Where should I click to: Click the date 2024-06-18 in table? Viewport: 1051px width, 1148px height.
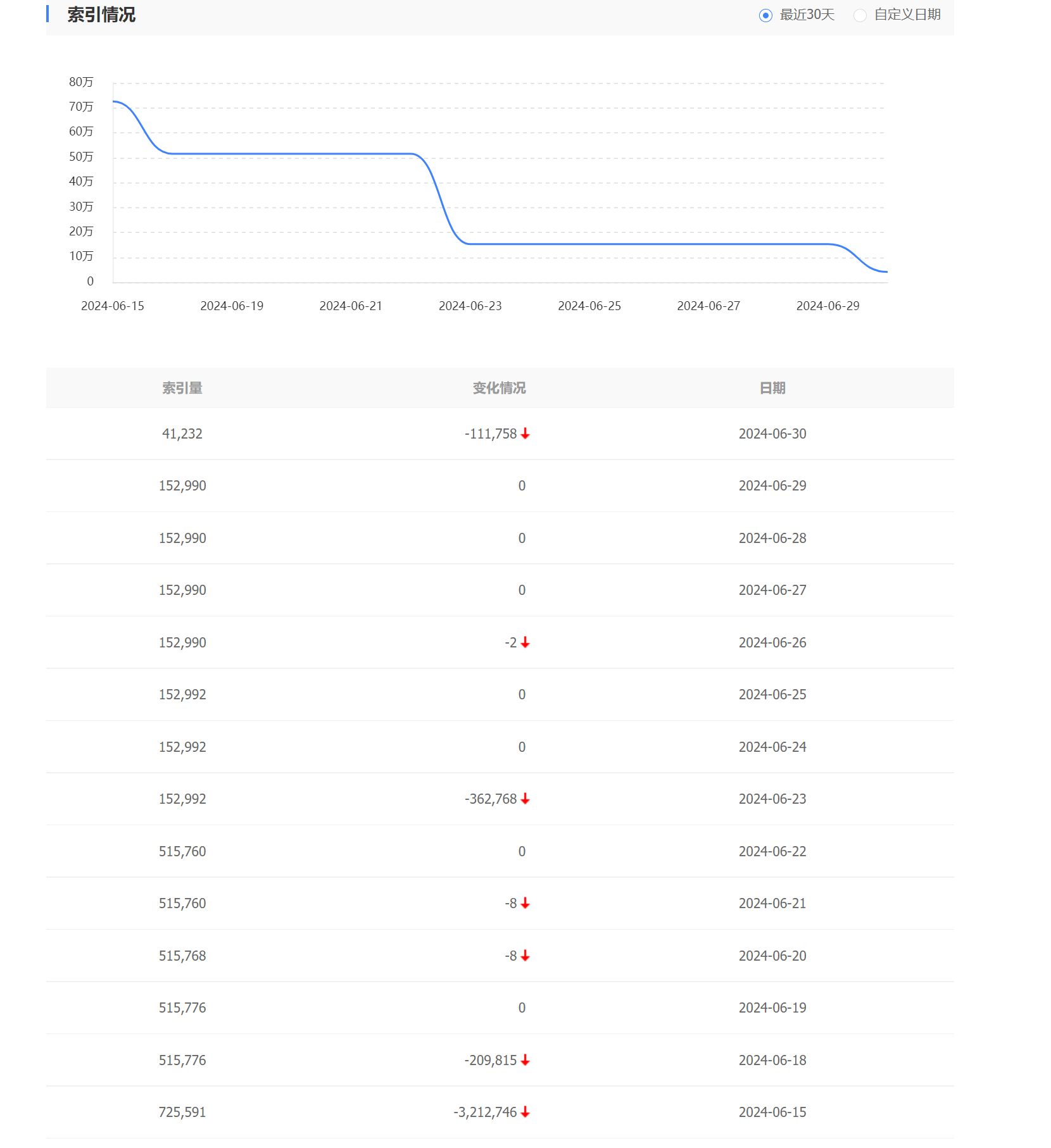click(x=772, y=1060)
